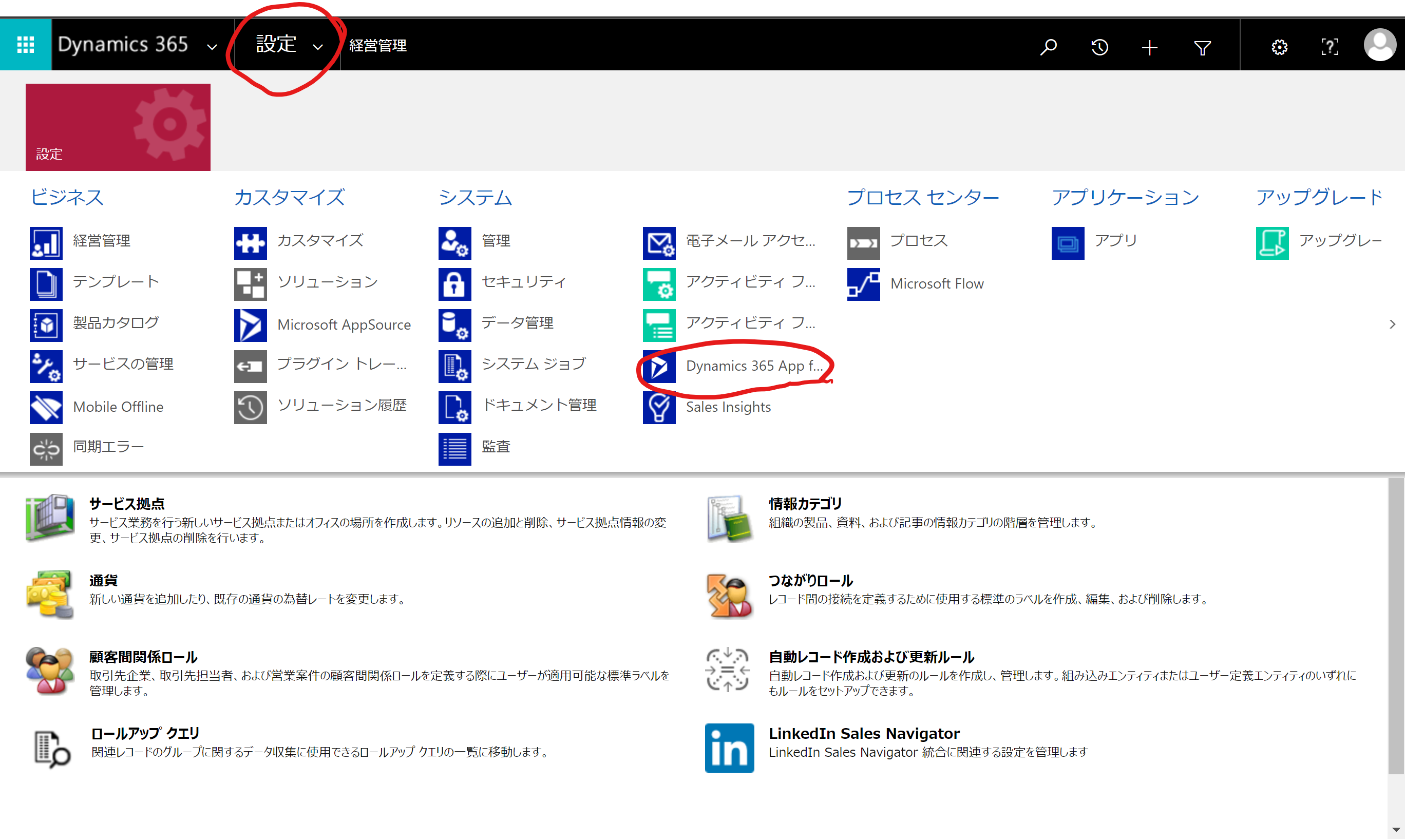This screenshot has width=1405, height=840.
Task: Expand the Dynamics 365 dropdown chevron
Action: coord(212,47)
